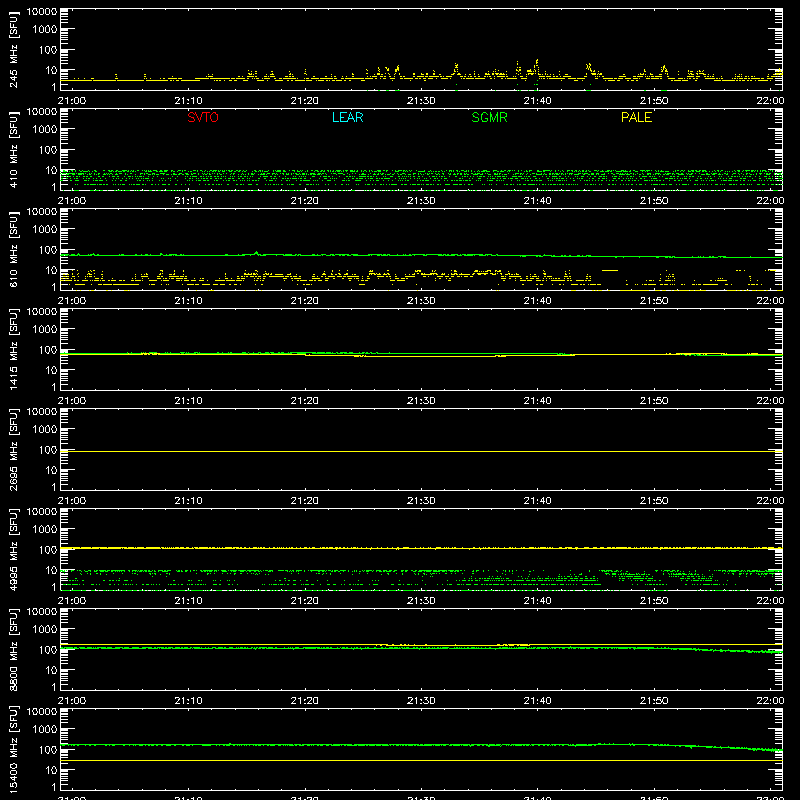This screenshot has height=800, width=800.
Task: Click 21:30 time label under 1415 MHz plot
Action: 421,401
